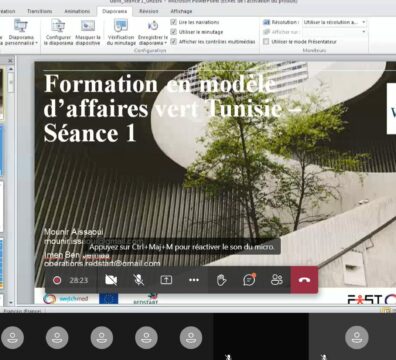
Task: Show the meeting chat conversation
Action: pyautogui.click(x=249, y=280)
